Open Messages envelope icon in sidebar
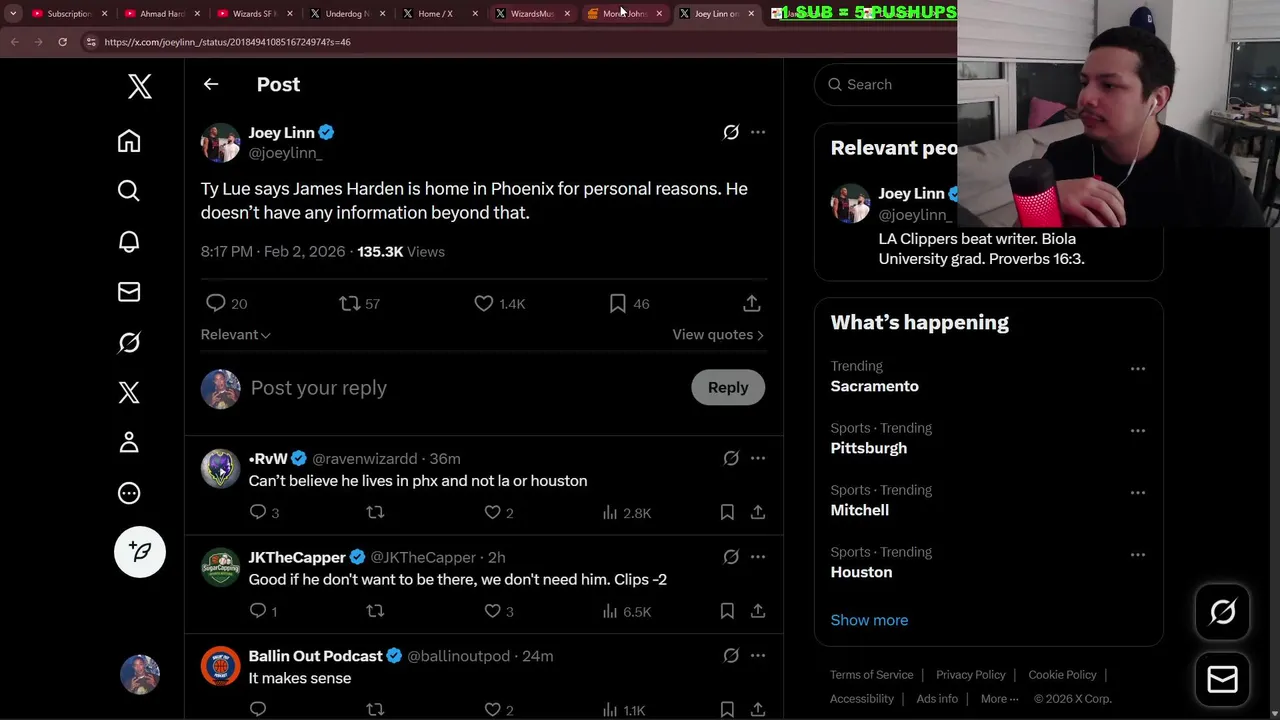Viewport: 1280px width, 720px height. coord(129,292)
